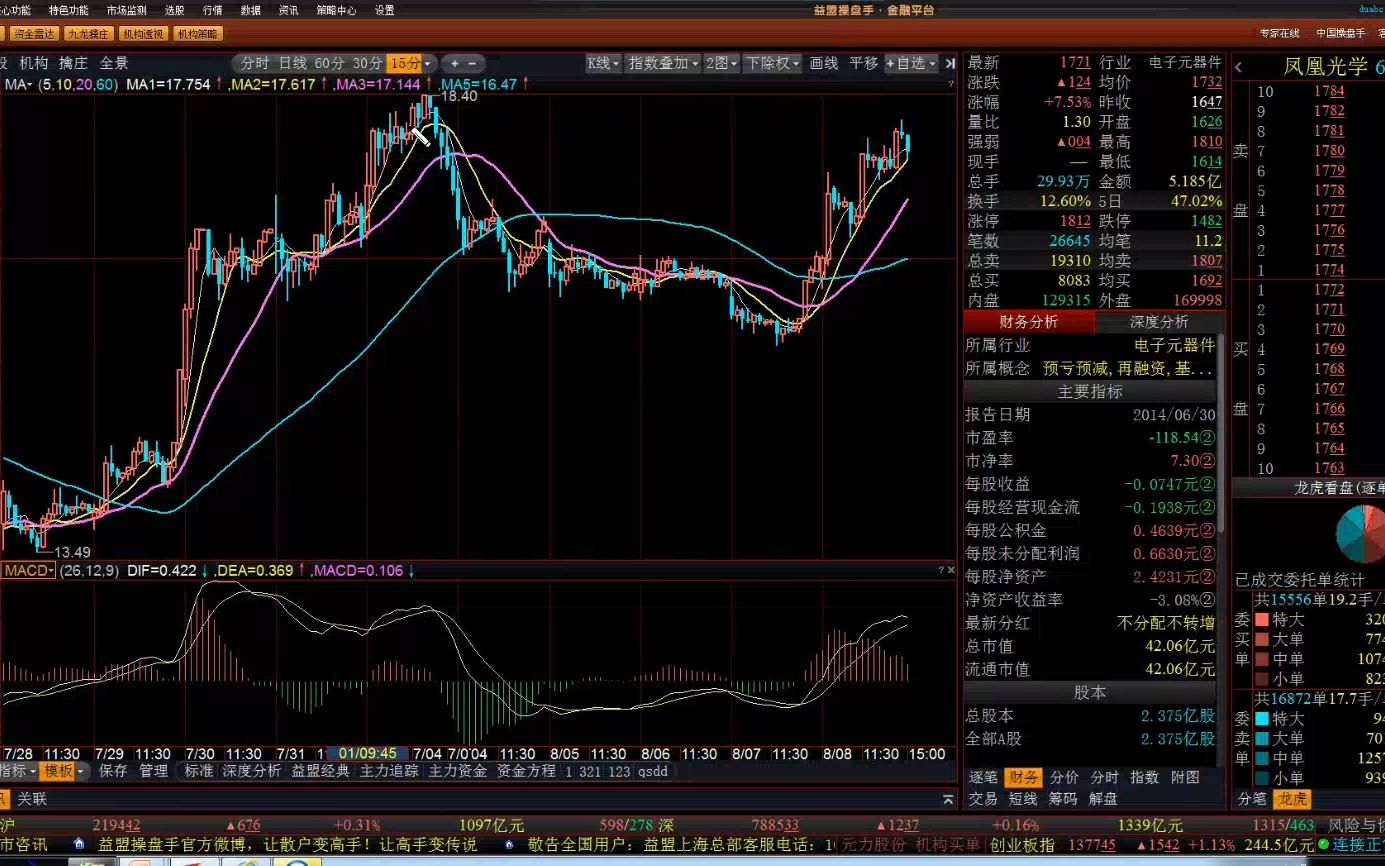This screenshot has height=866, width=1385.
Task: Switch chart to 60分 period
Action: [x=330, y=63]
